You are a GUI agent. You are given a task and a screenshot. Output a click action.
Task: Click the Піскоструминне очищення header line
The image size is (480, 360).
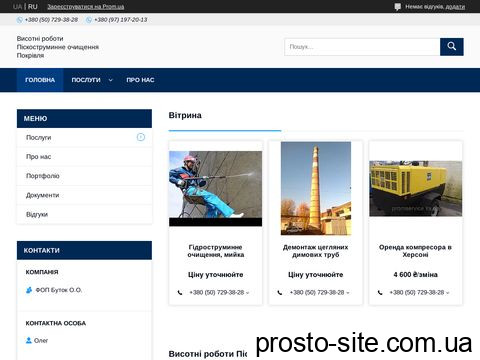tap(58, 47)
